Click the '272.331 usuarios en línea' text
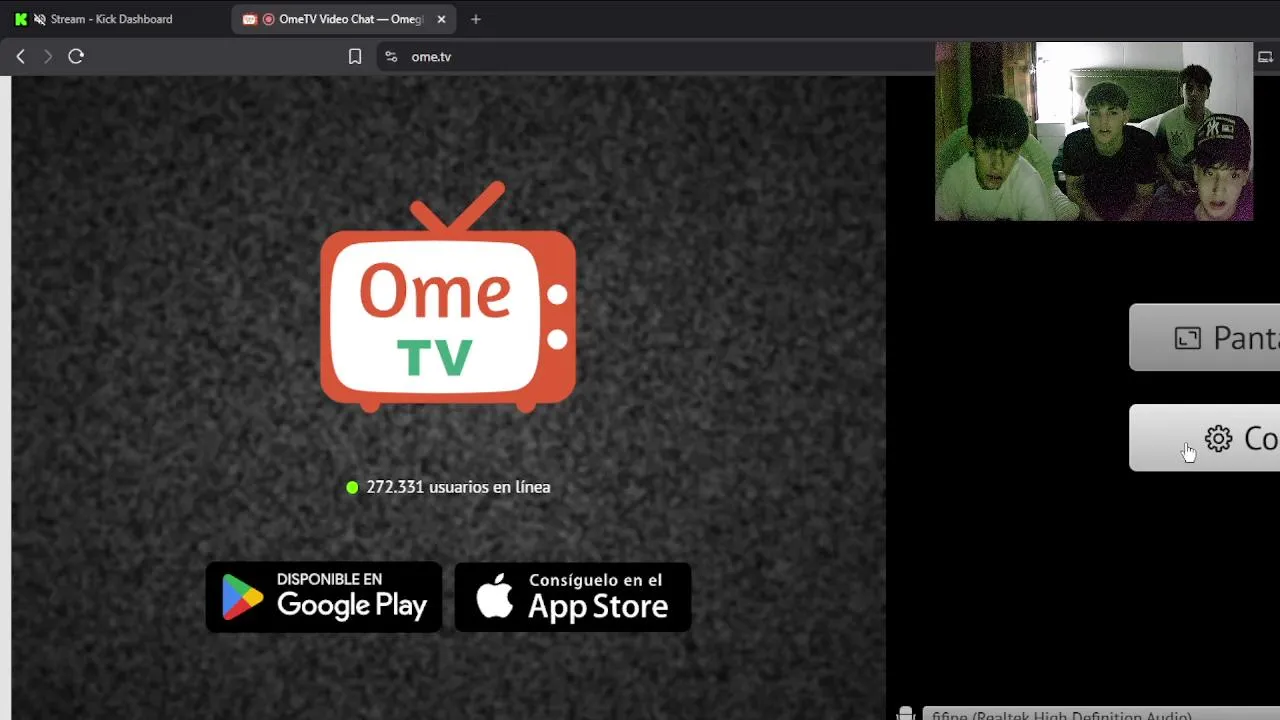Screen dimensions: 1280x720 (x=458, y=487)
